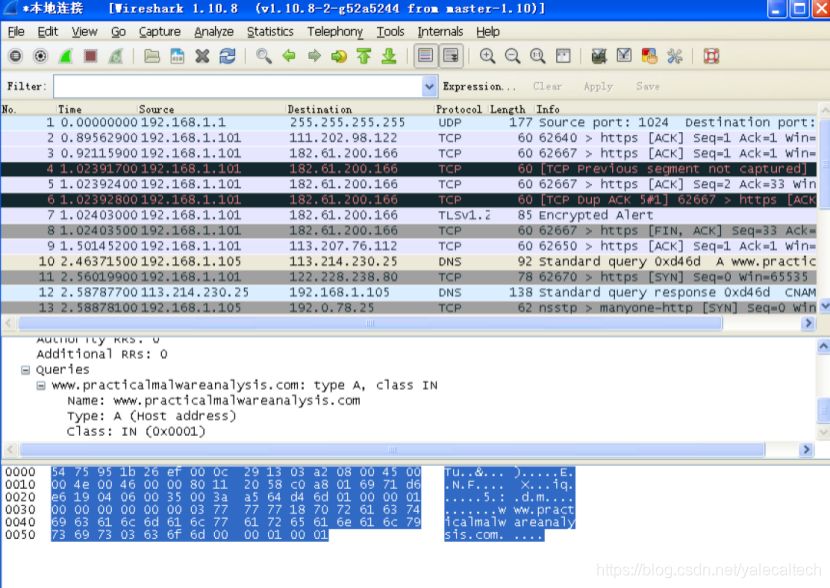Open the Internals menu

440,32
